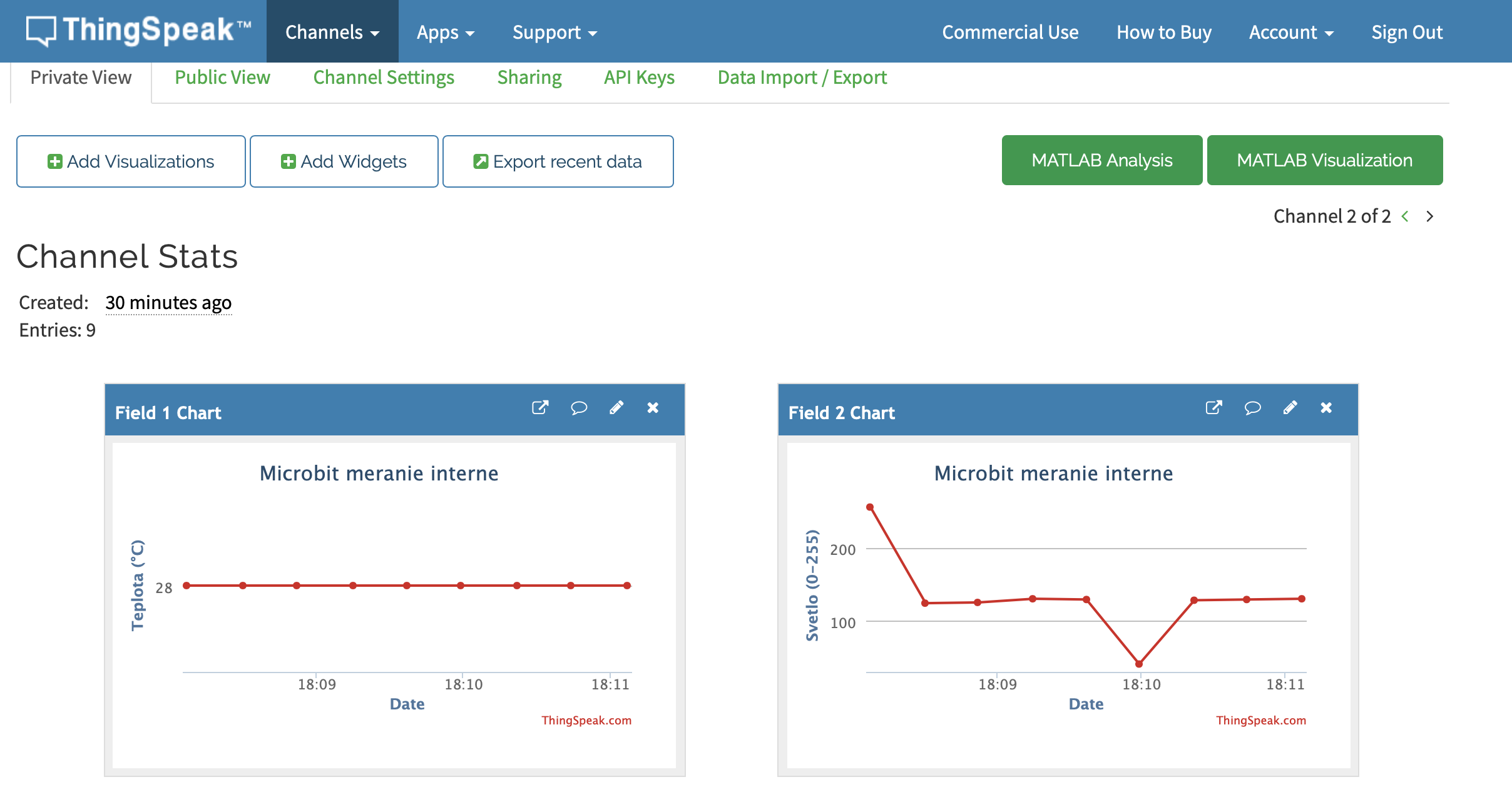The width and height of the screenshot is (1512, 792).
Task: Click the Field 2 Chart comment bubble icon
Action: pos(1252,408)
